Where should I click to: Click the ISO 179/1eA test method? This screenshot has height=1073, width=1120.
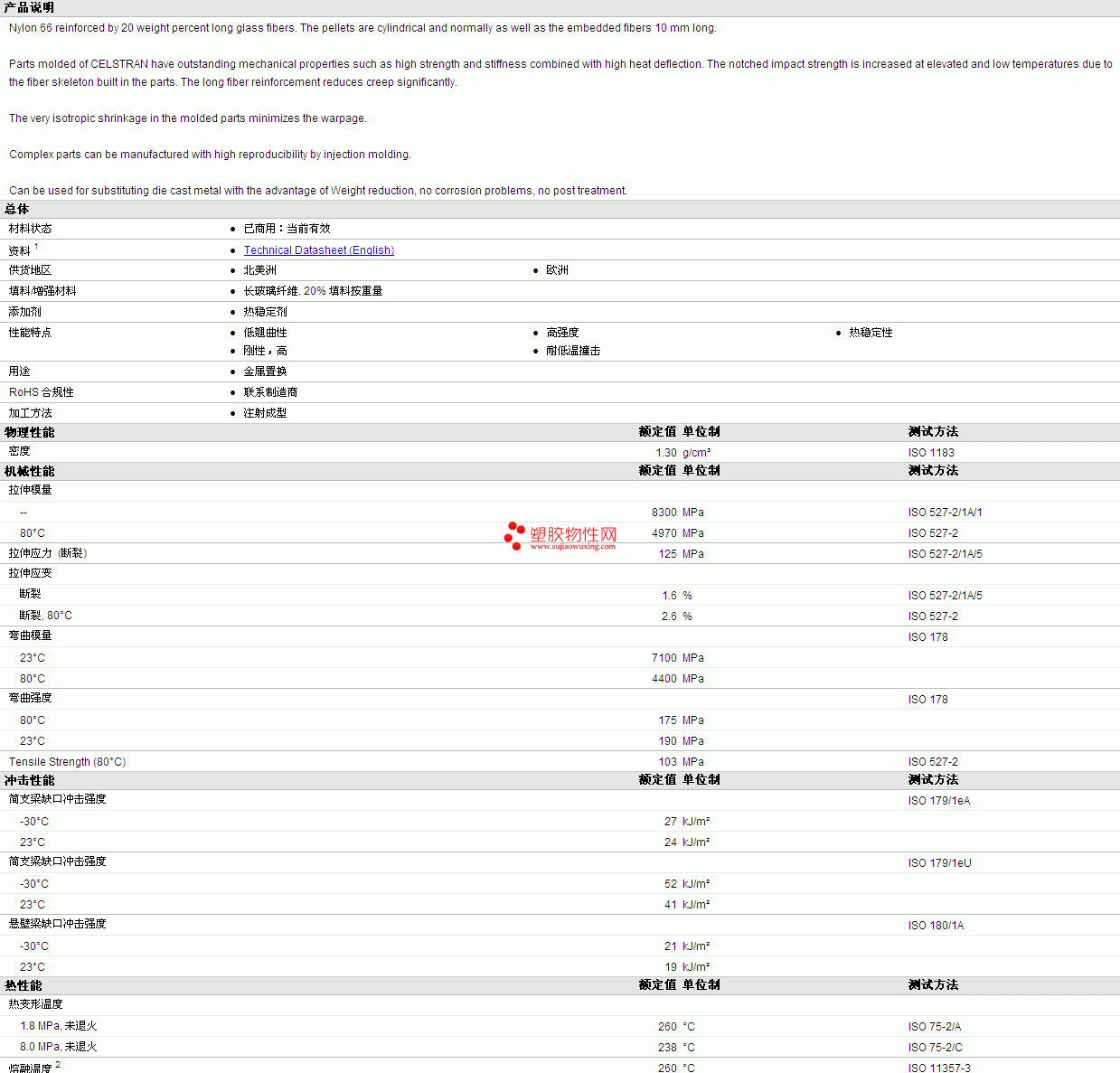point(939,801)
